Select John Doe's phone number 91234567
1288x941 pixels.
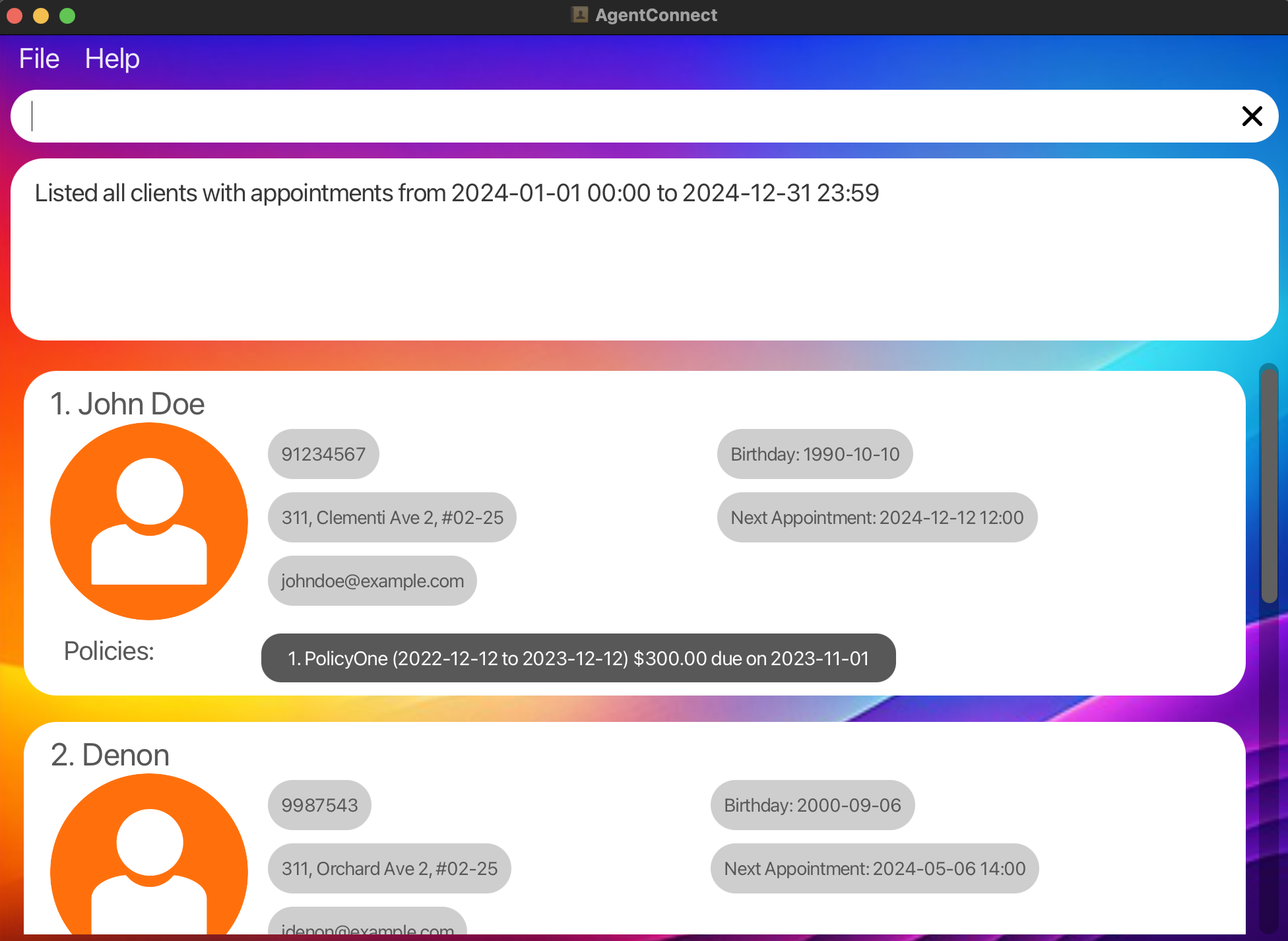pos(323,454)
